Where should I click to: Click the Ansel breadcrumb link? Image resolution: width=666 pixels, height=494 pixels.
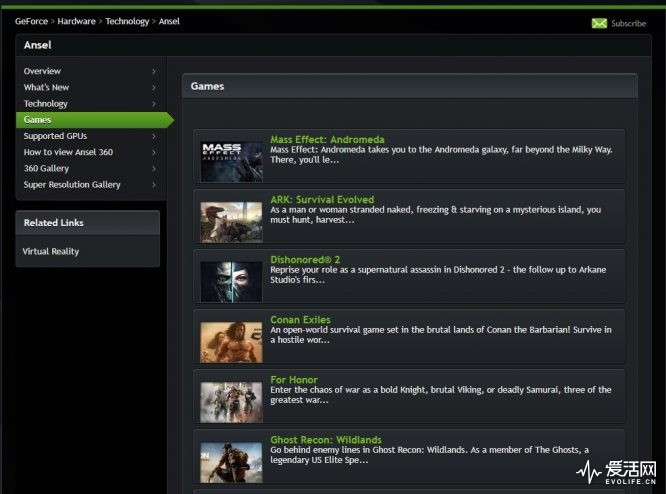169,21
